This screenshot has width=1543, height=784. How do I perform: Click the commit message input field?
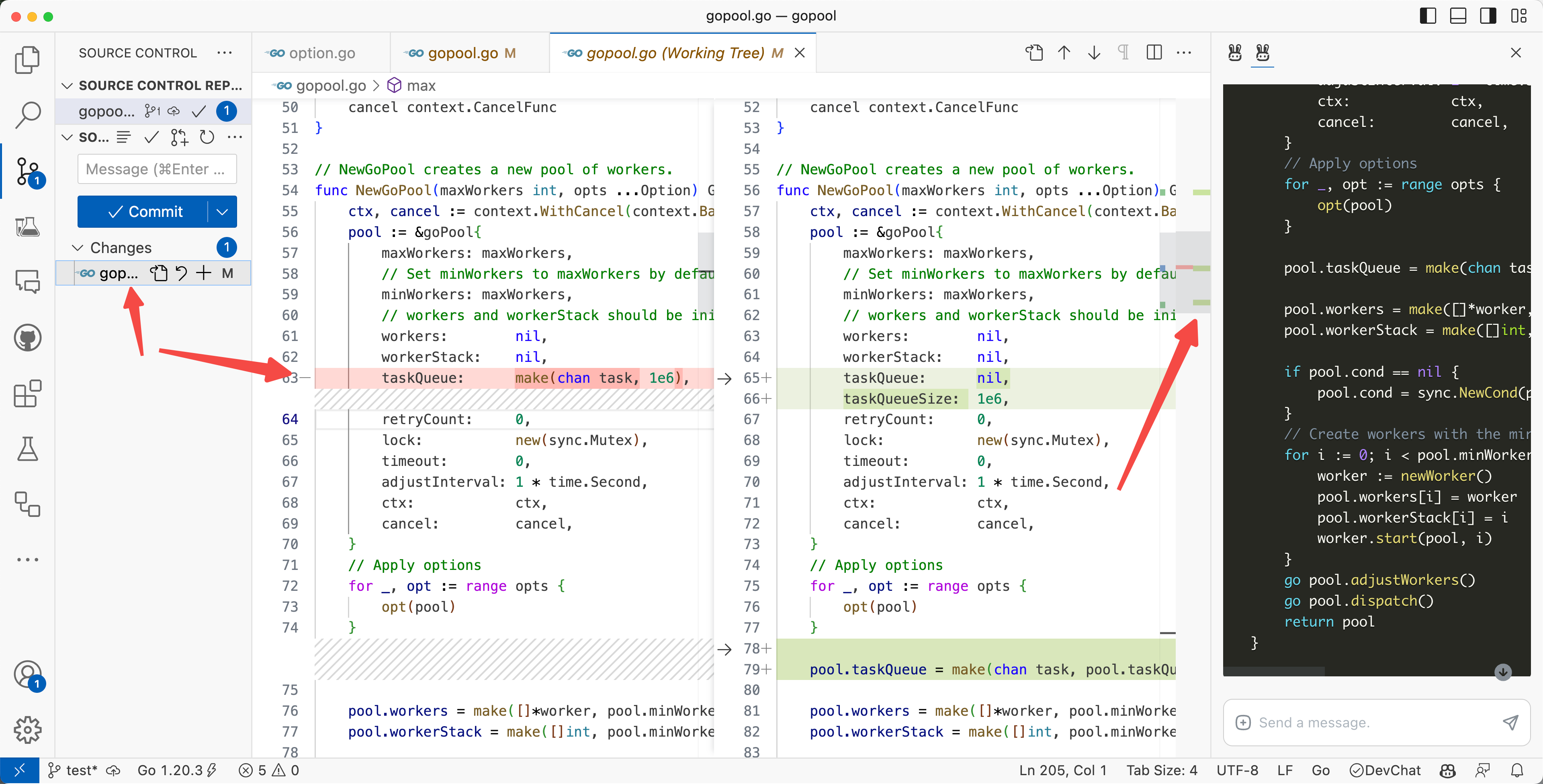tap(157, 169)
